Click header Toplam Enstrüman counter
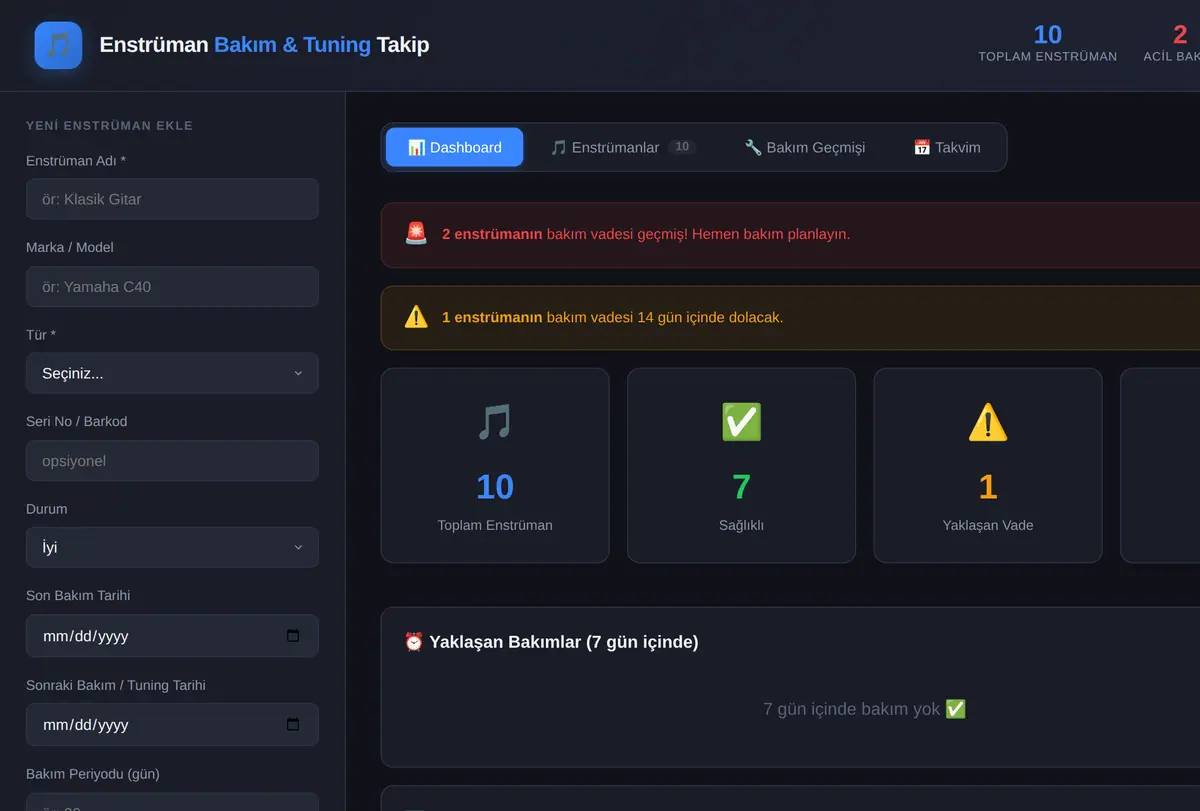Screen dimensions: 1200x811 [x=1047, y=43]
